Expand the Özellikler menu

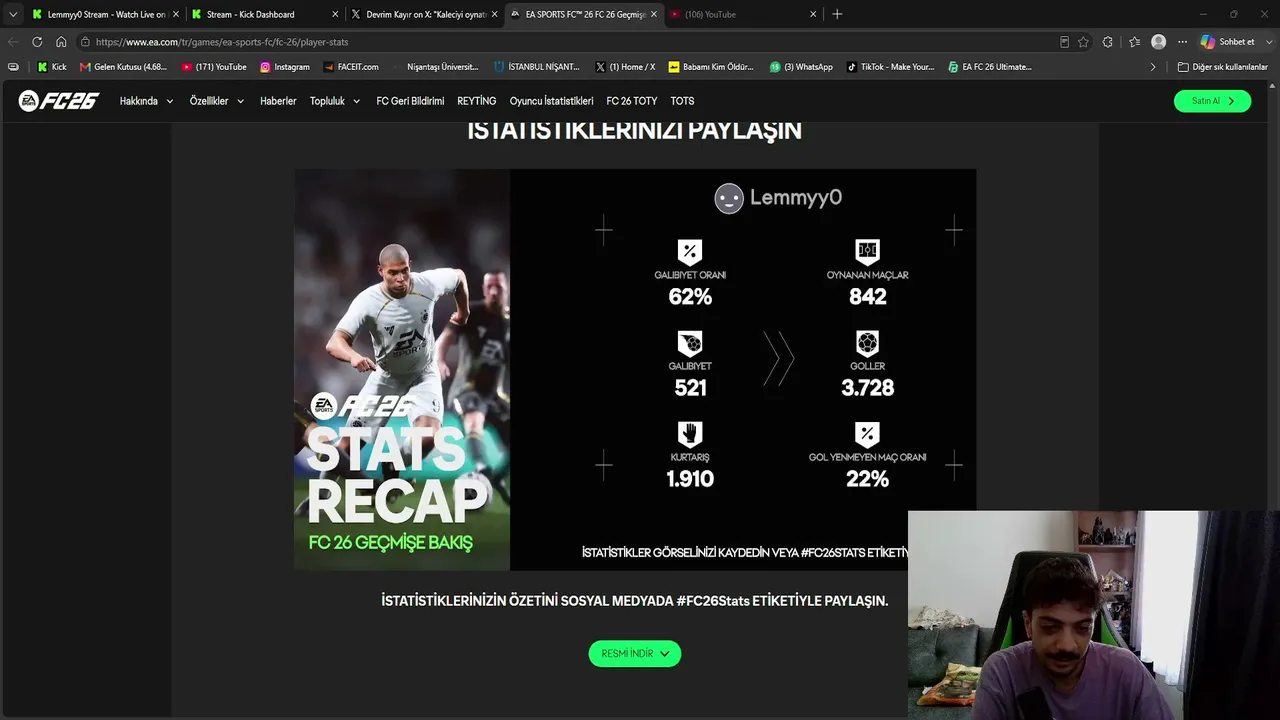[x=217, y=101]
